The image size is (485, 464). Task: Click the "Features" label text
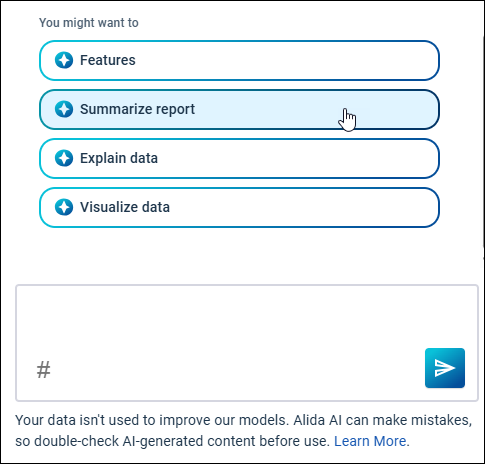(108, 60)
